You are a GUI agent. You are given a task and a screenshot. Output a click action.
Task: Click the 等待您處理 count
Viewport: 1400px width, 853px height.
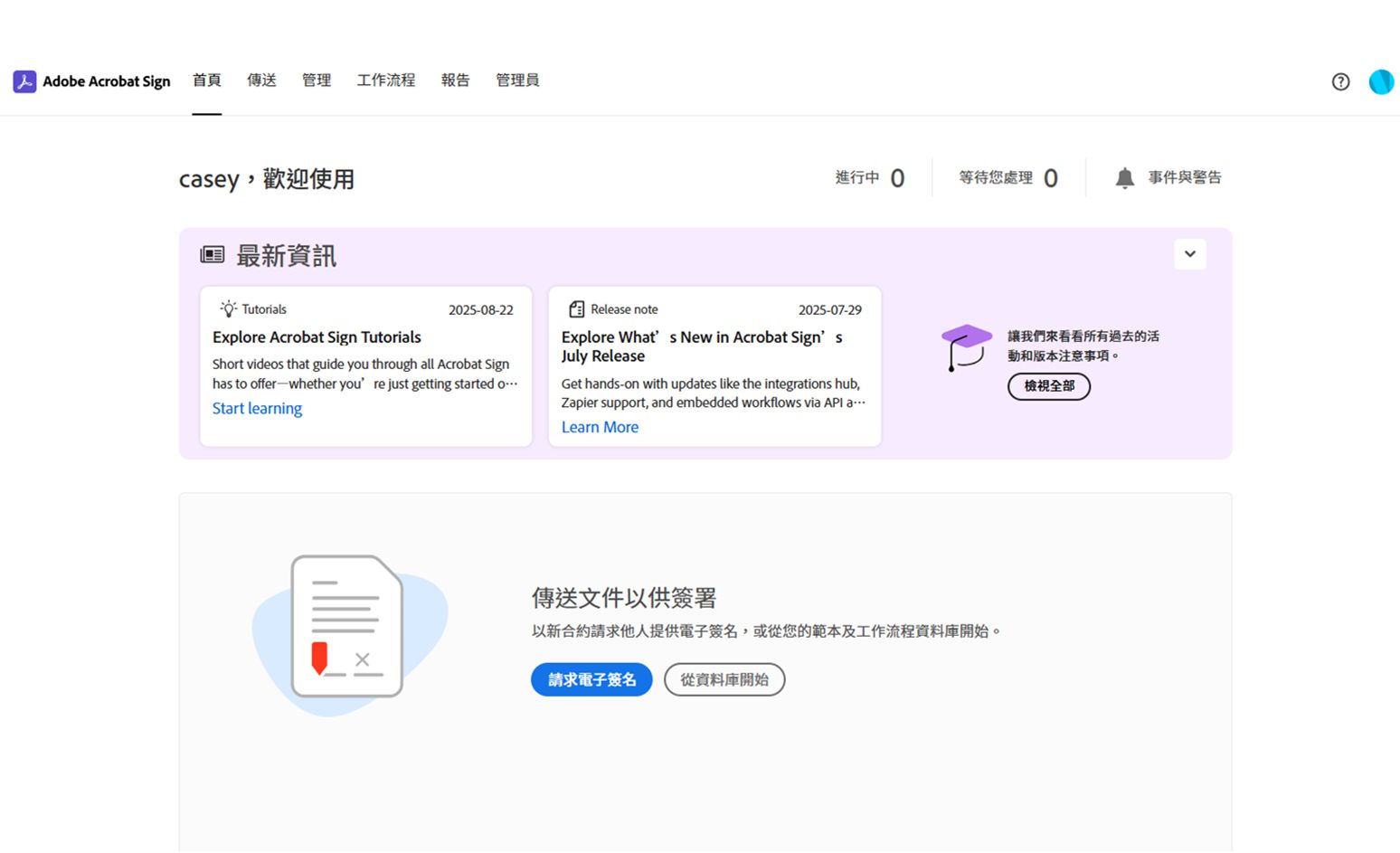[1008, 178]
